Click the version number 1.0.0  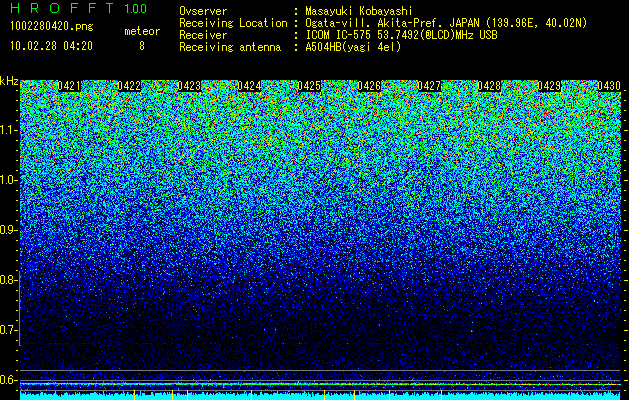(135, 9)
